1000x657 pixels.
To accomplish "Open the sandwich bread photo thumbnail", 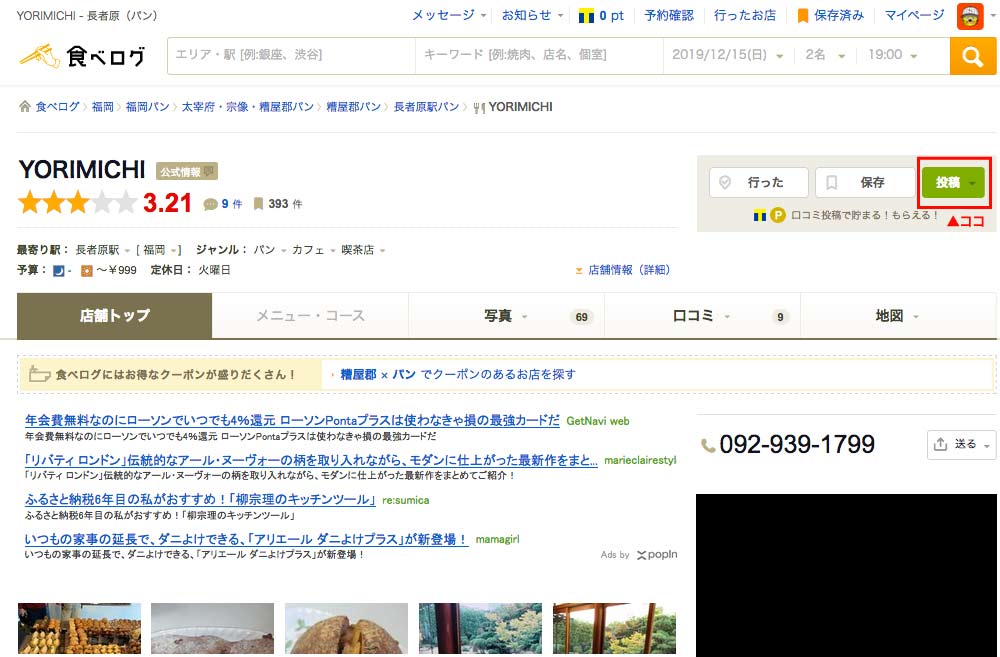I will pos(346,629).
